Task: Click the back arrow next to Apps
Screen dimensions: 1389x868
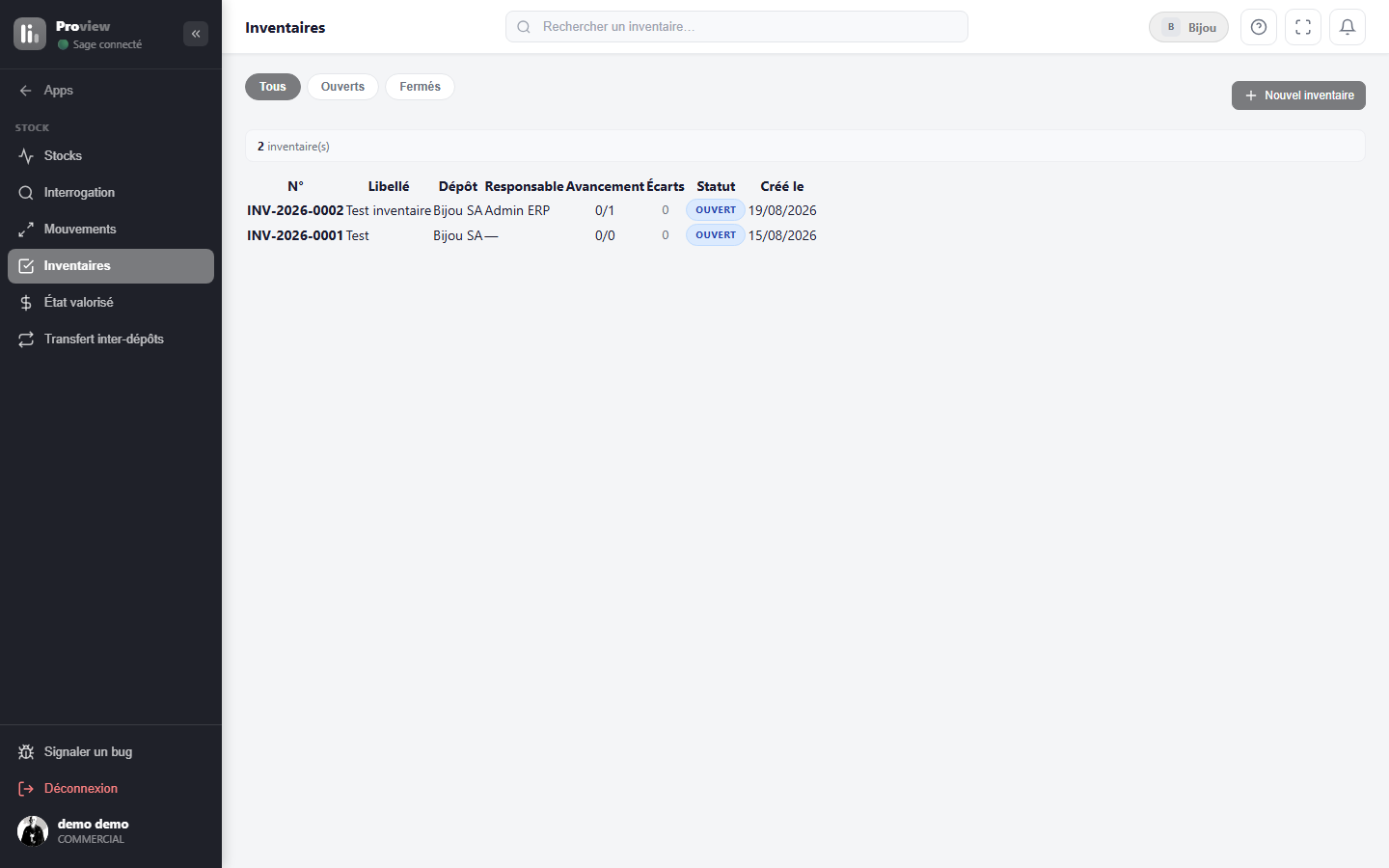Action: 26,91
